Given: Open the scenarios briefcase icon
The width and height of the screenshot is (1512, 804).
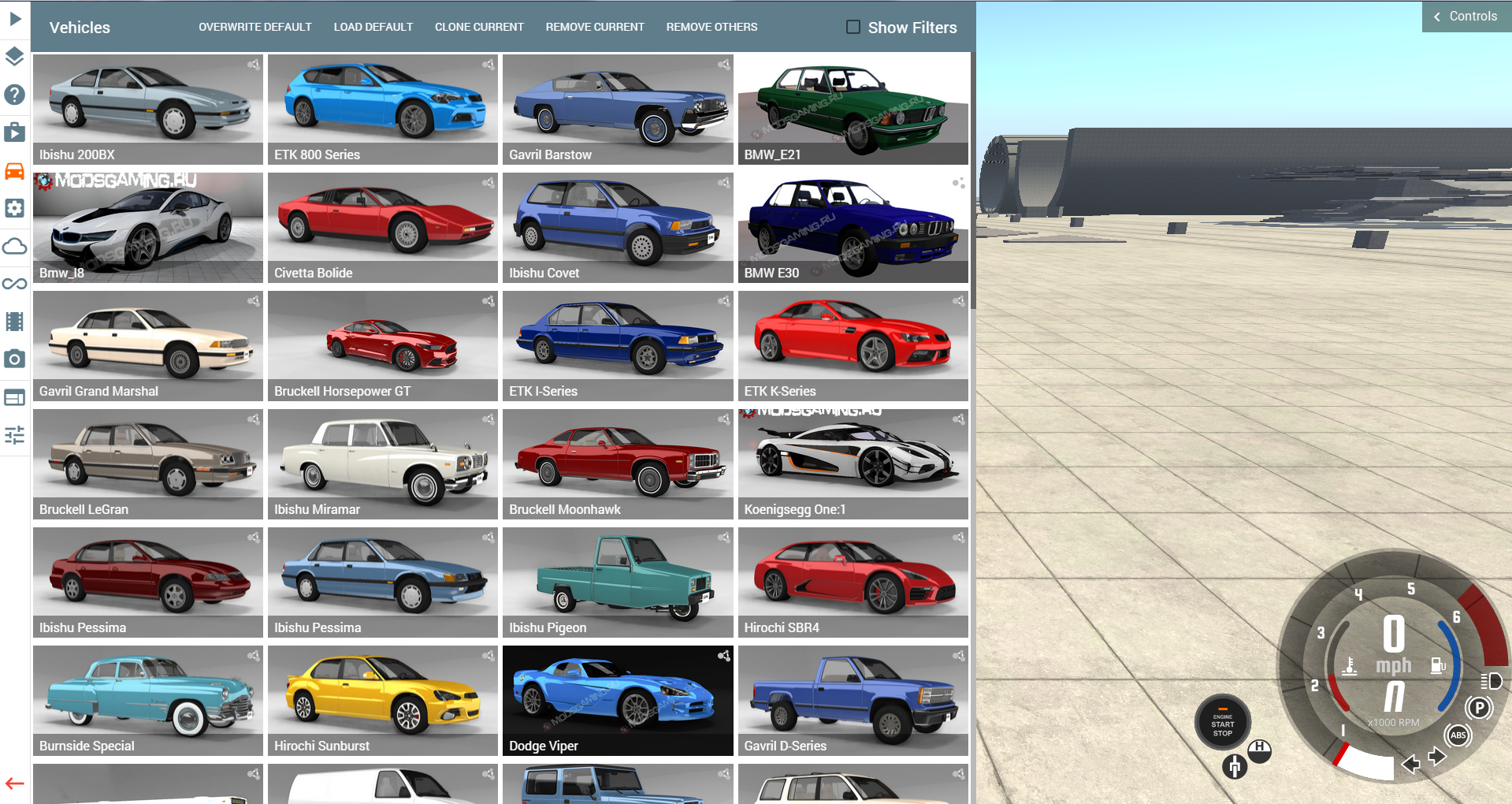Looking at the screenshot, I should coord(15,132).
